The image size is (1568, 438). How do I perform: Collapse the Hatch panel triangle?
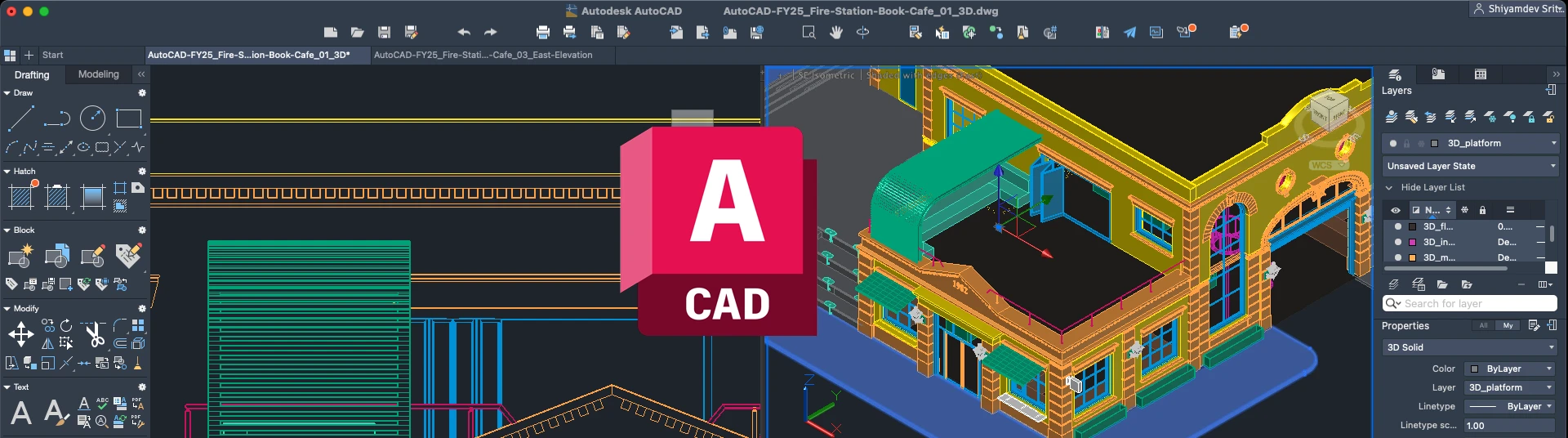pyautogui.click(x=7, y=172)
